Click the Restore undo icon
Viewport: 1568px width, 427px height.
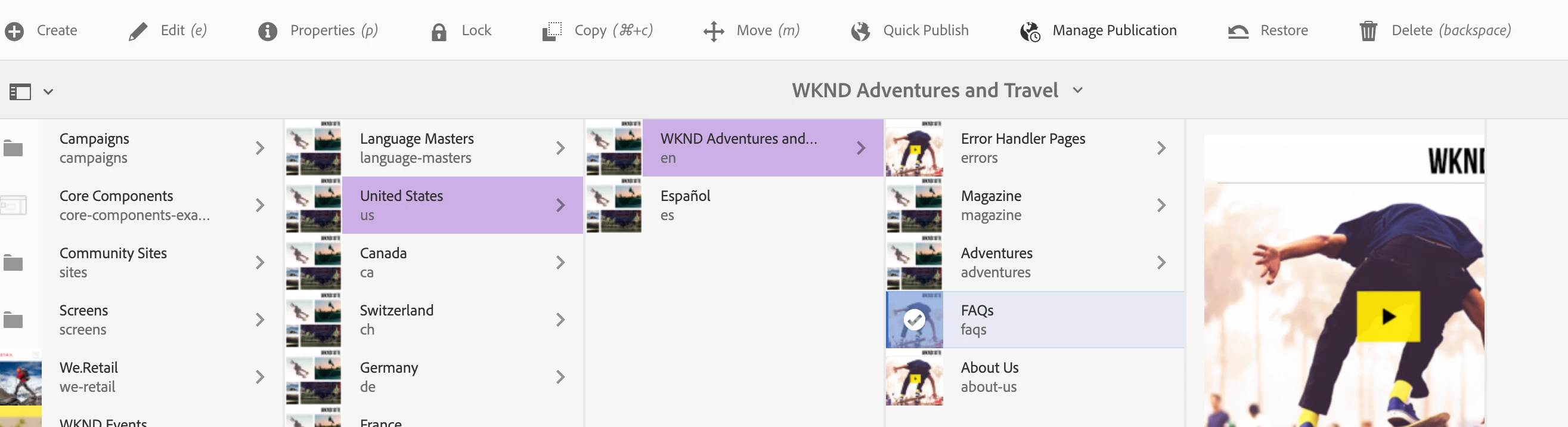coord(1238,31)
